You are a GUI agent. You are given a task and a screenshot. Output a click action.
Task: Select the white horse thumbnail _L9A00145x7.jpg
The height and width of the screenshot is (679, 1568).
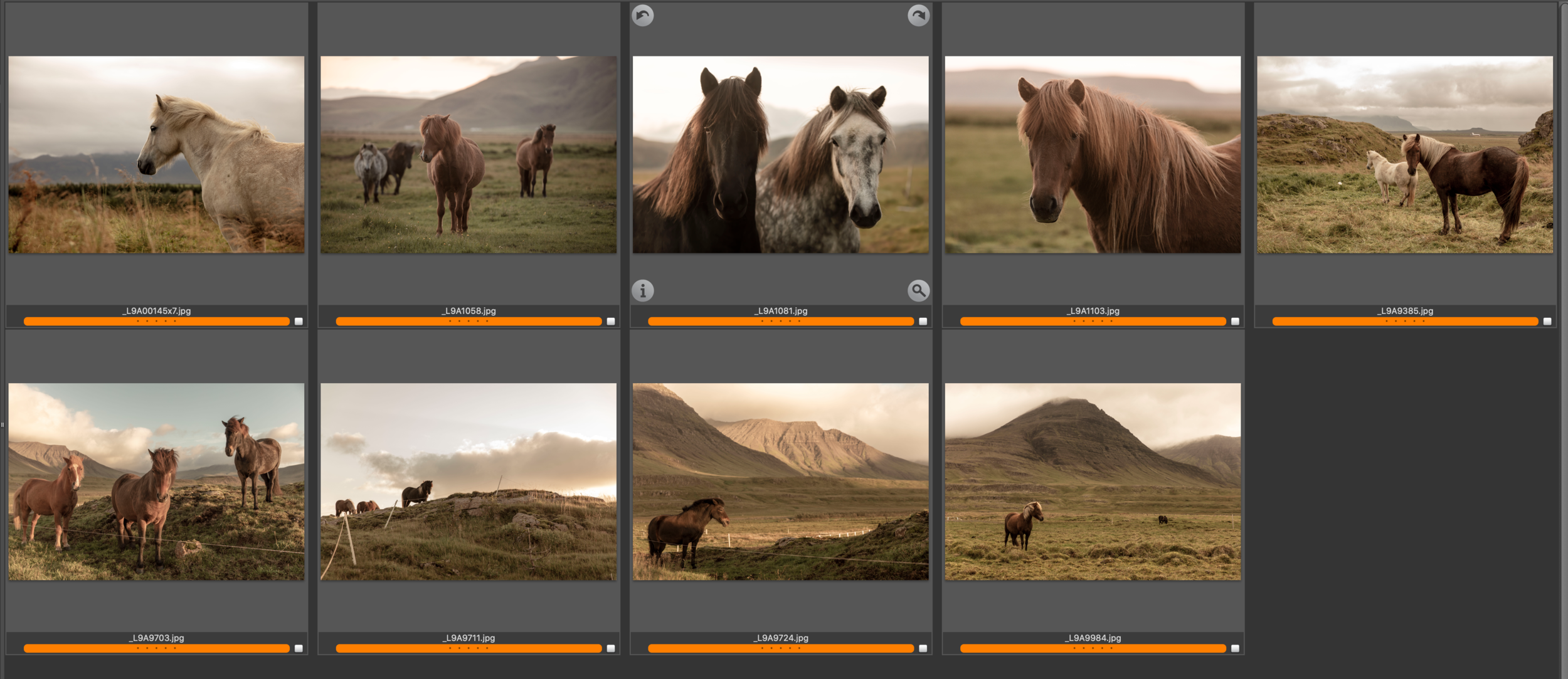(x=156, y=155)
